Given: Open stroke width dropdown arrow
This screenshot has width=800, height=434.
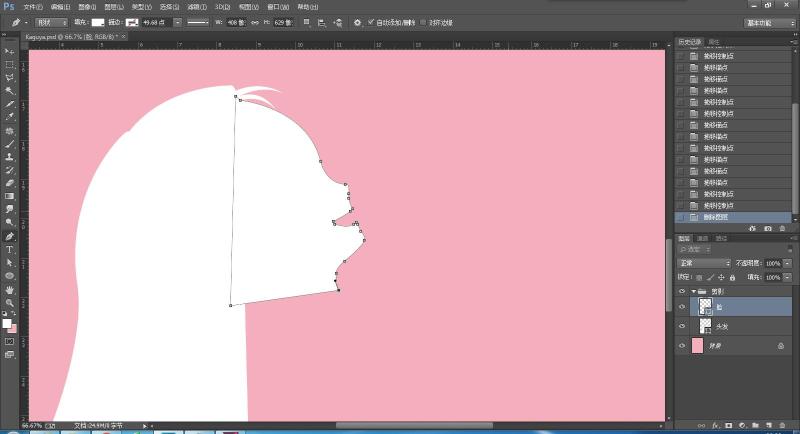Looking at the screenshot, I should (x=178, y=22).
